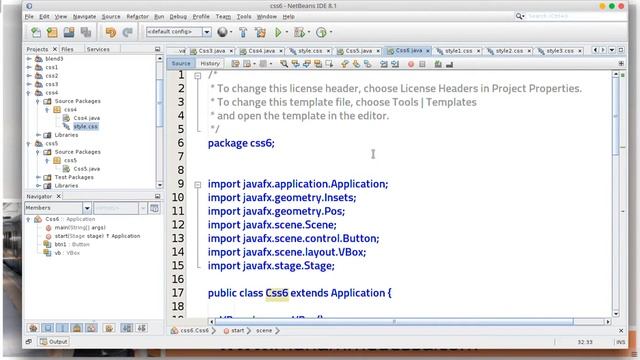
Task: Click the Profile Project icon
Action: [x=321, y=32]
